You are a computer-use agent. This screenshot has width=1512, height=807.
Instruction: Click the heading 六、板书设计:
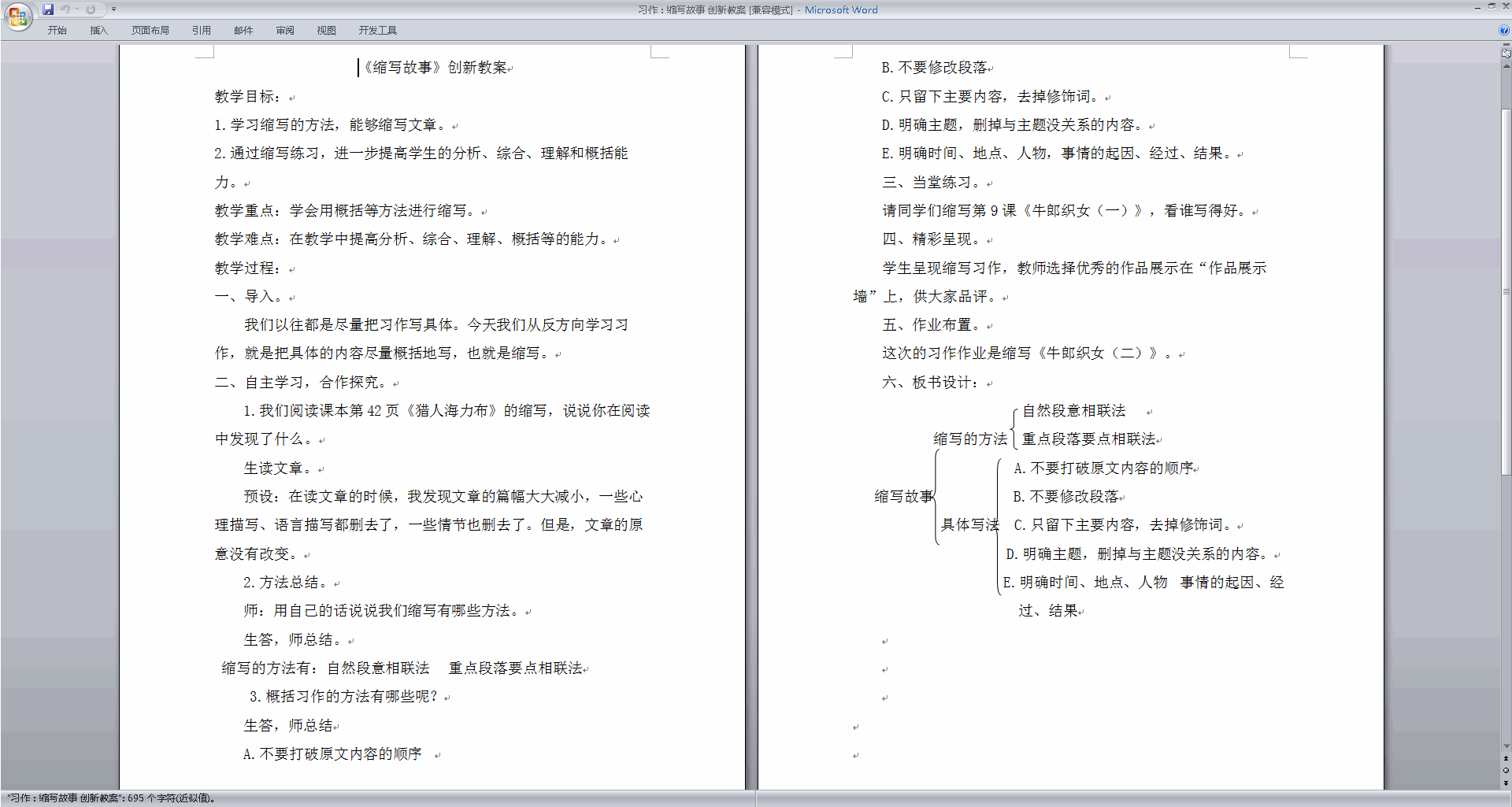tap(932, 383)
